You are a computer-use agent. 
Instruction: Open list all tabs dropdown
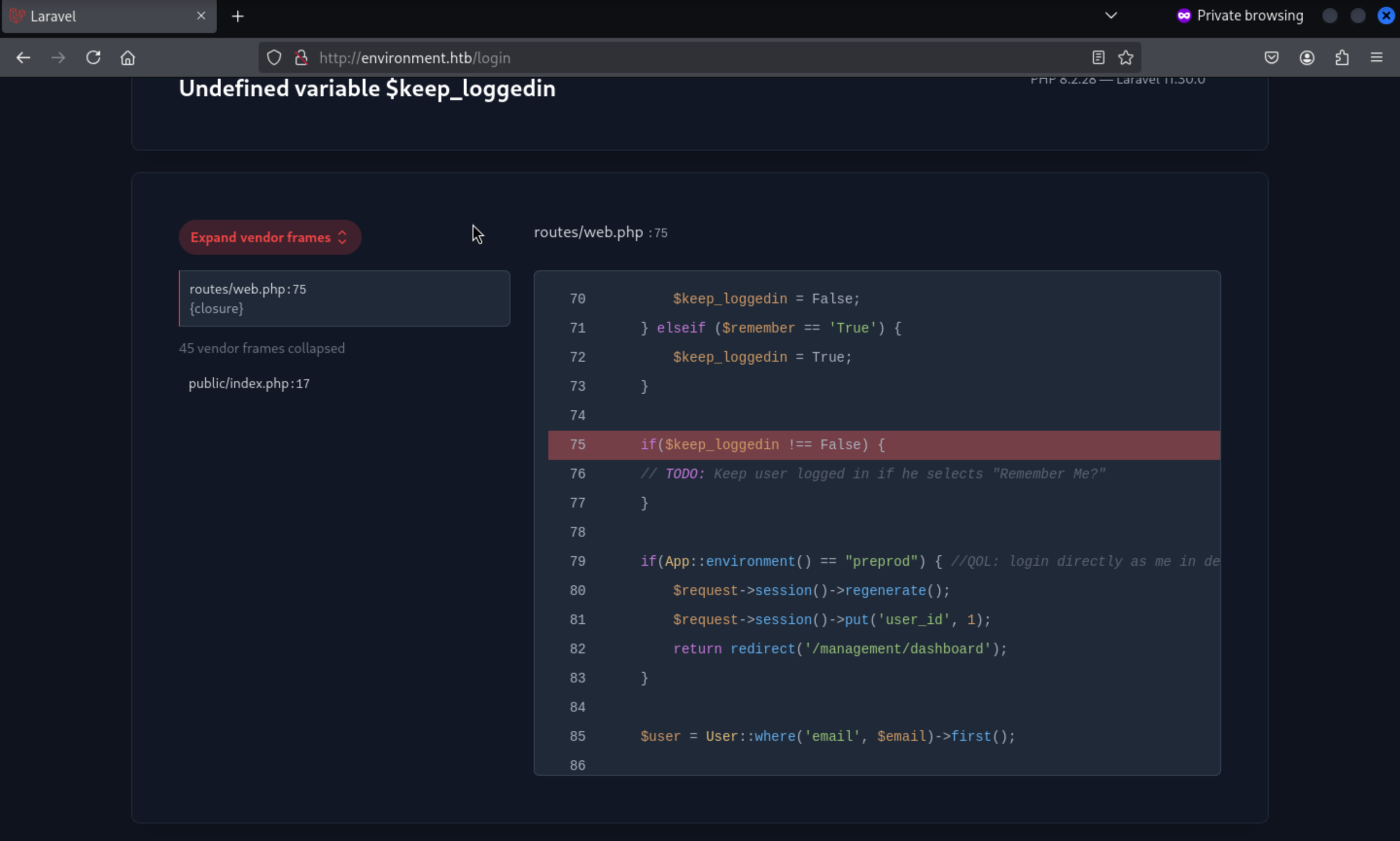point(1111,16)
